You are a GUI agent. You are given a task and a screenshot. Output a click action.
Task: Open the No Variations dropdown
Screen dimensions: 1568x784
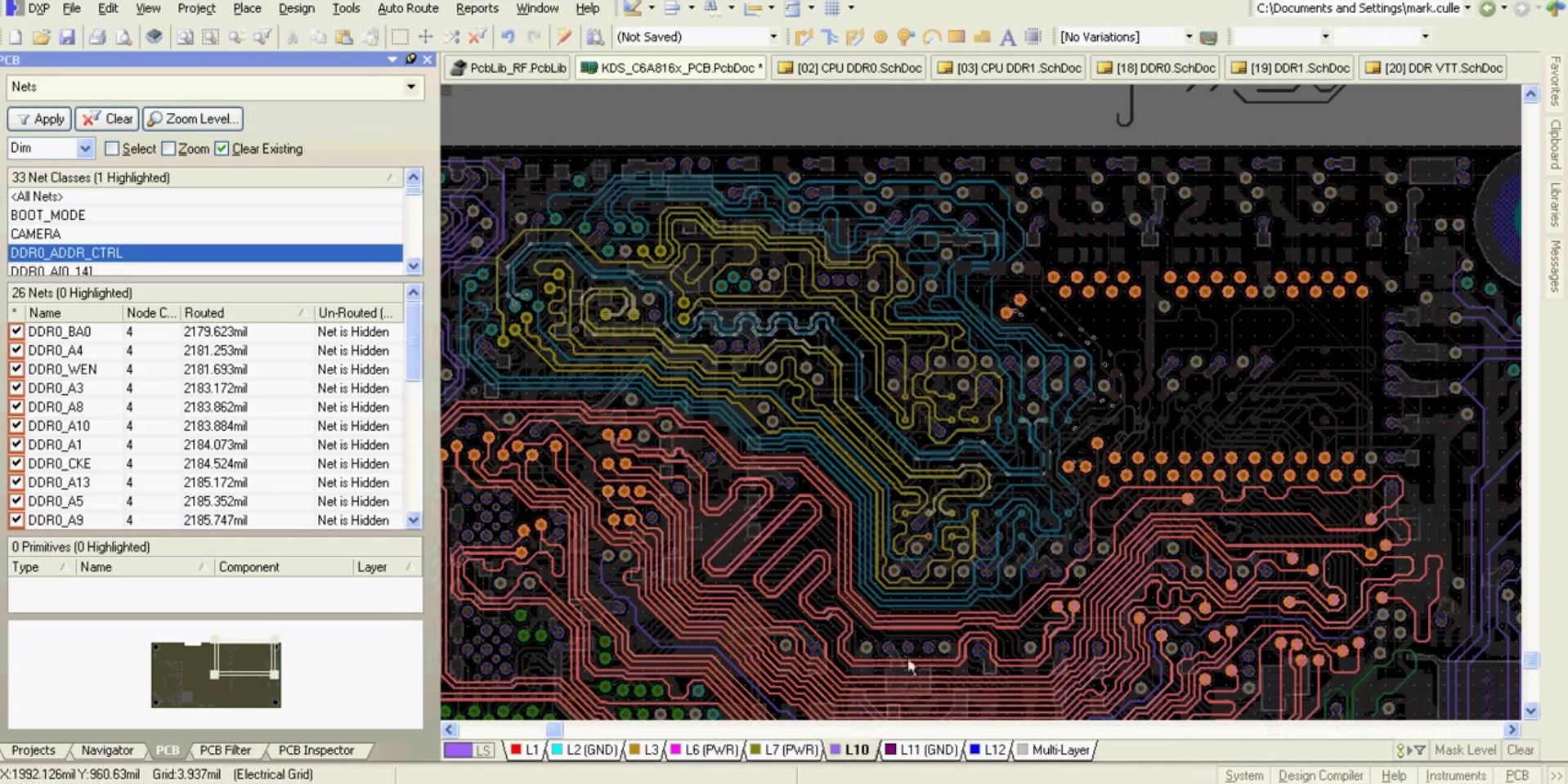pos(1188,37)
